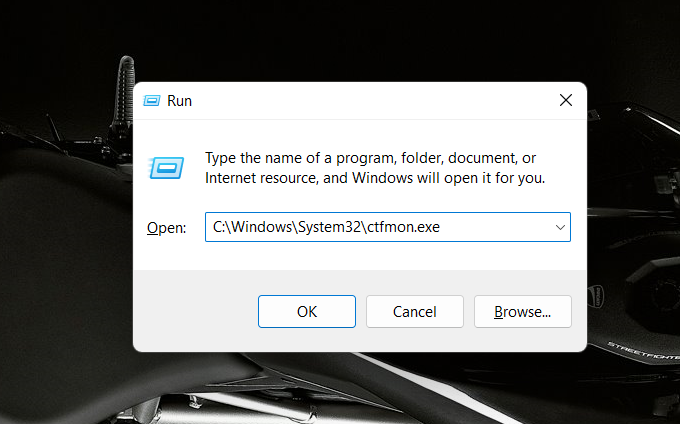Click the small Run icon in title bar

[x=152, y=101]
